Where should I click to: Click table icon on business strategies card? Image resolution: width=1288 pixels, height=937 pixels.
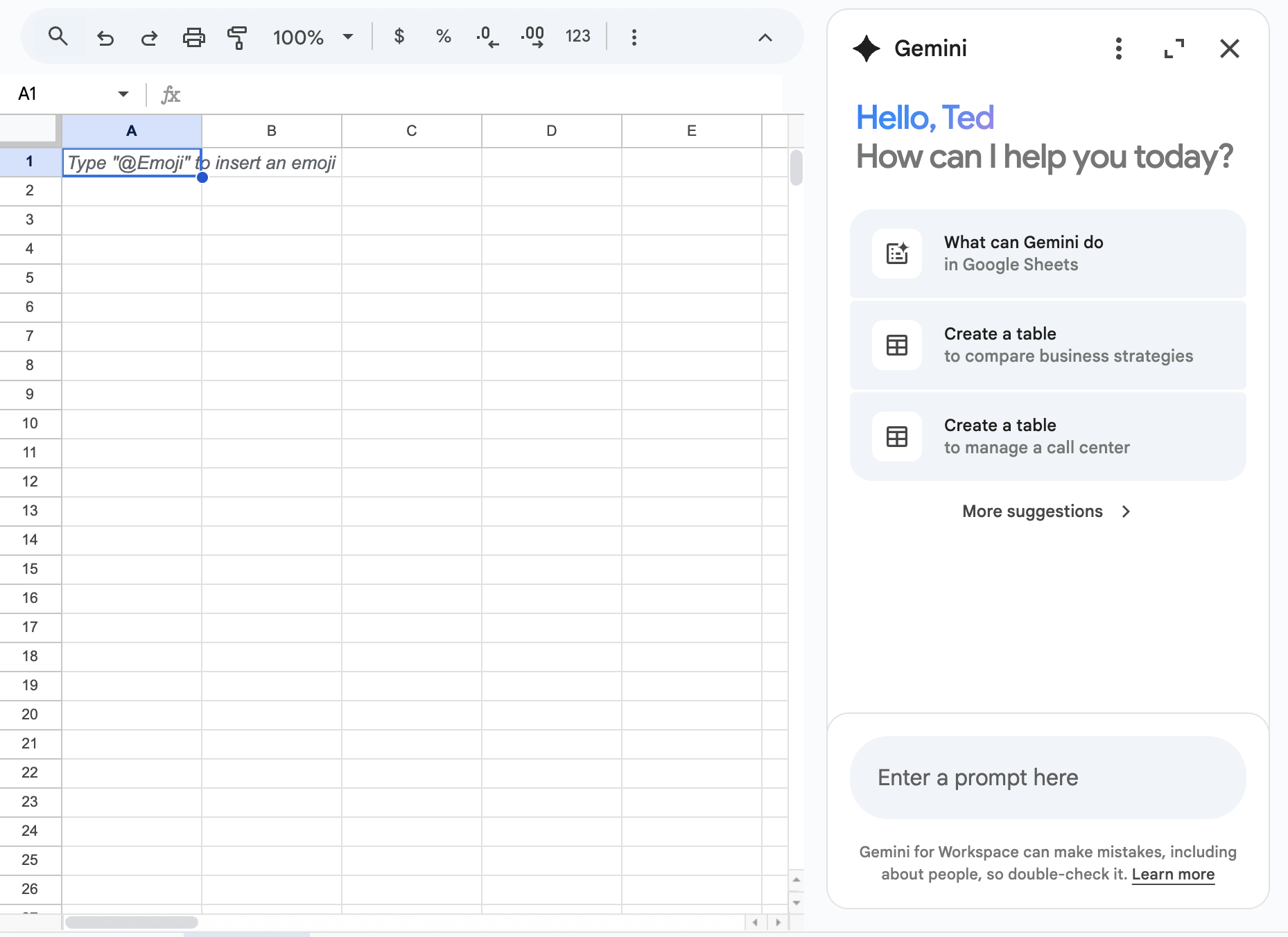[x=897, y=345]
